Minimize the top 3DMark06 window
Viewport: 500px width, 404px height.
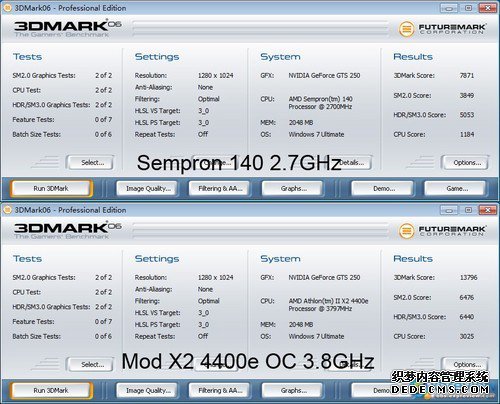(449, 8)
